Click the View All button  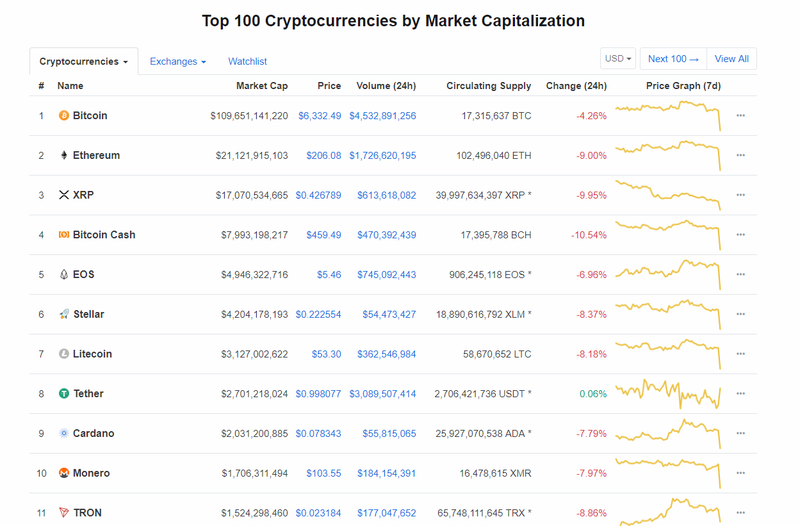click(x=732, y=59)
